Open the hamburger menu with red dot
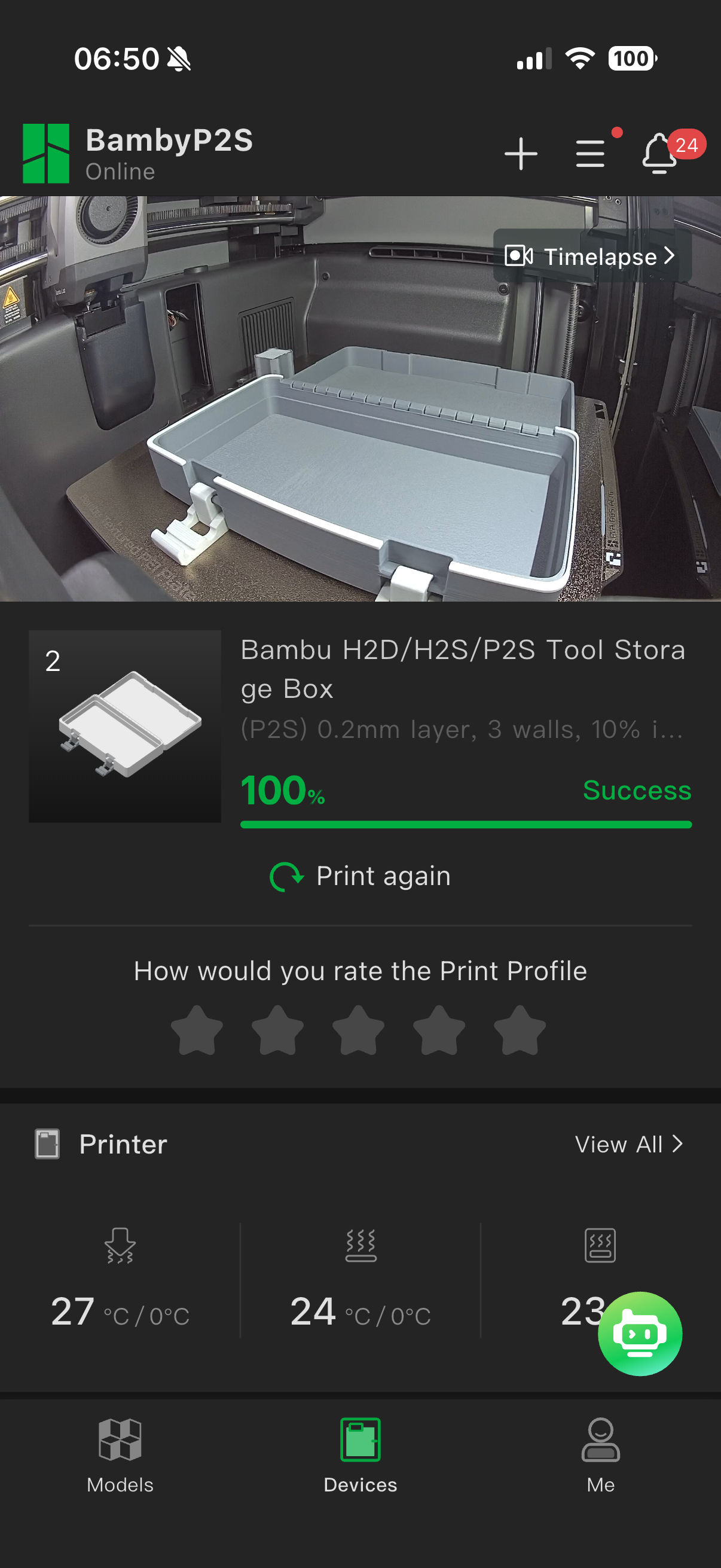721x1568 pixels. 590,153
